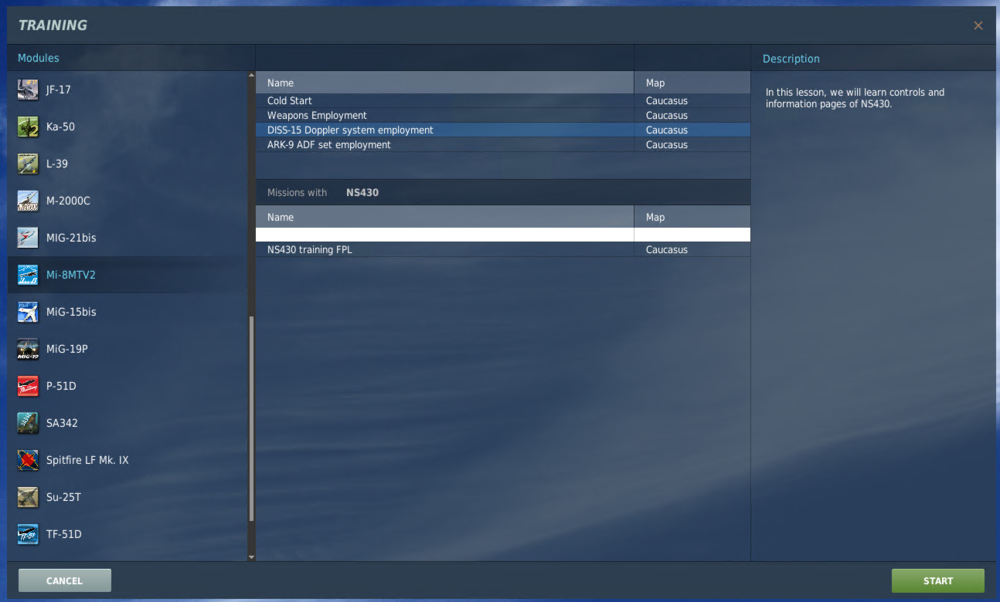The width and height of the screenshot is (1000, 602).
Task: Click the modules list scrollbar thumb
Action: click(251, 418)
